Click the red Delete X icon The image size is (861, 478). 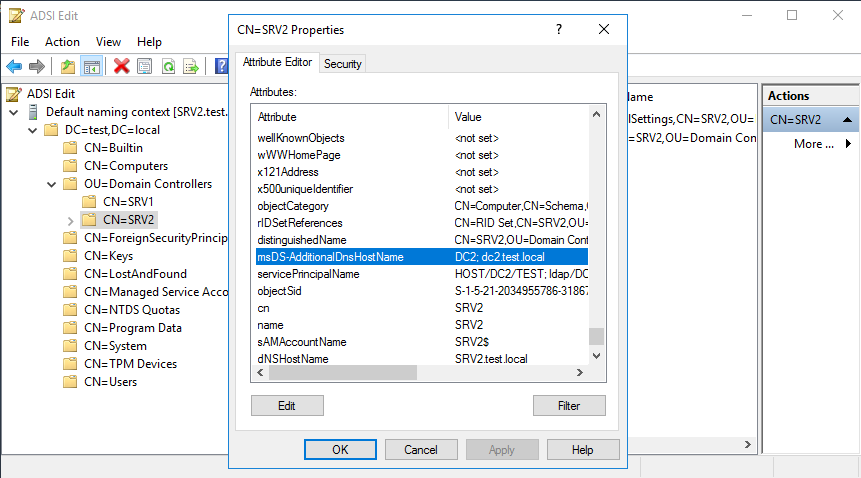122,66
